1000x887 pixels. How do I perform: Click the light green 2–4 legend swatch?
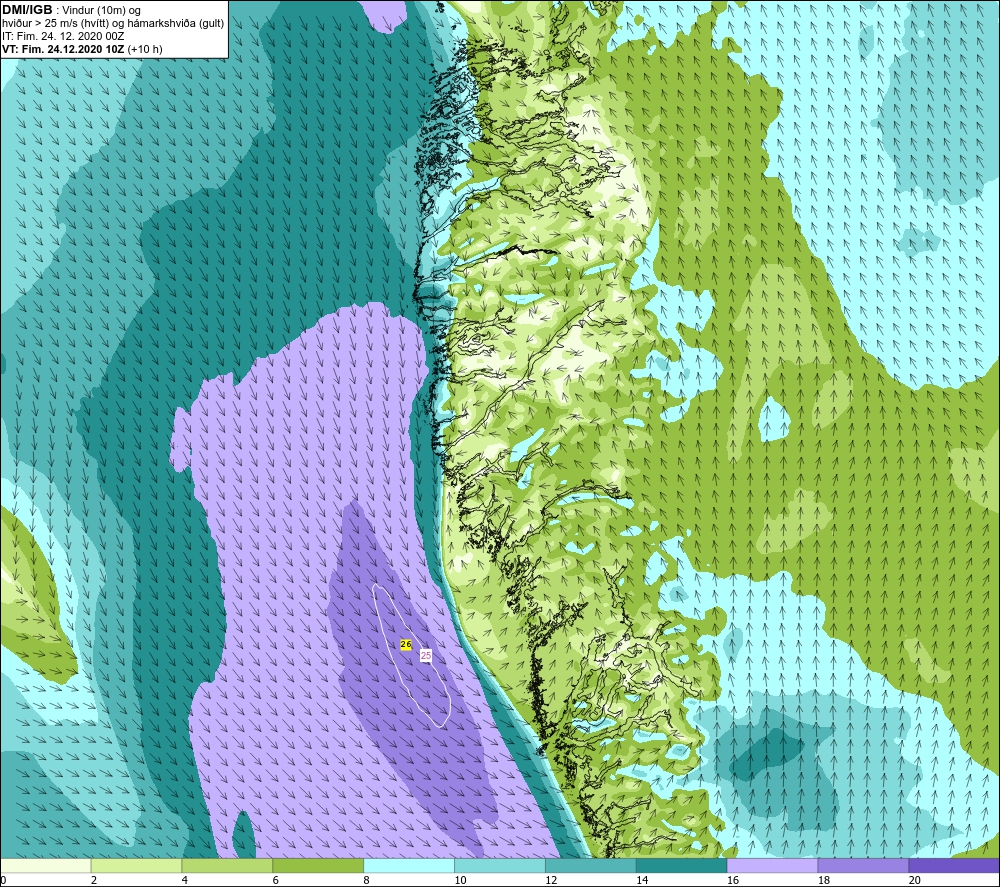(136, 866)
